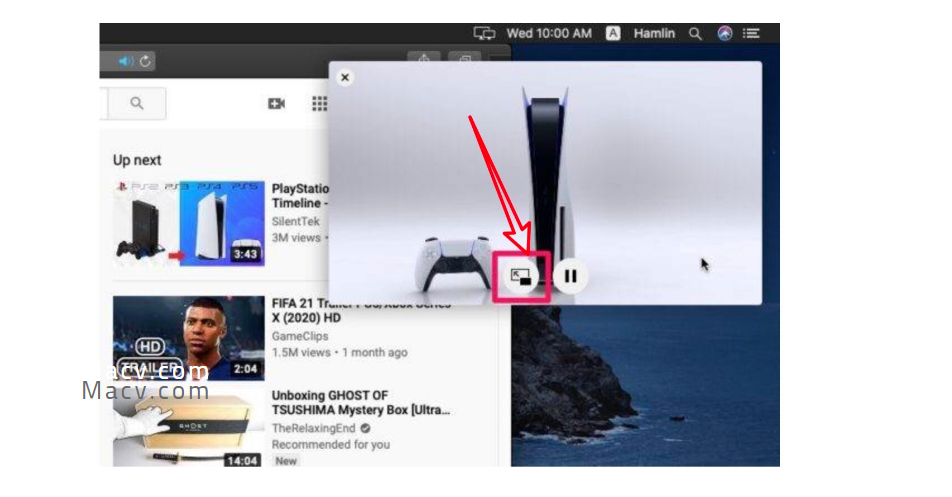The image size is (952, 497).
Task: Reload the page in the browser
Action: [x=145, y=61]
